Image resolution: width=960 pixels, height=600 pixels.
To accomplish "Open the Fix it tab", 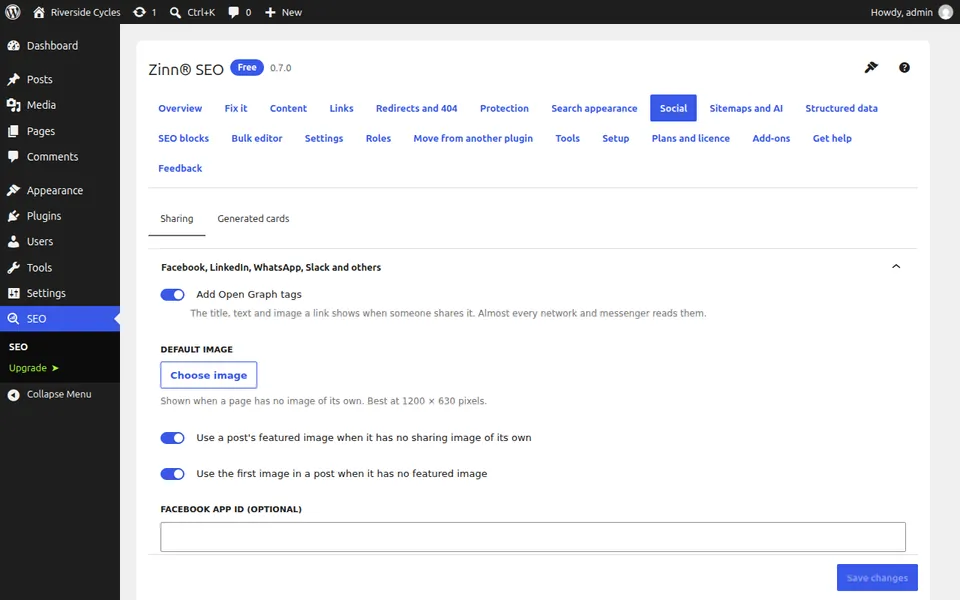I will pyautogui.click(x=236, y=108).
